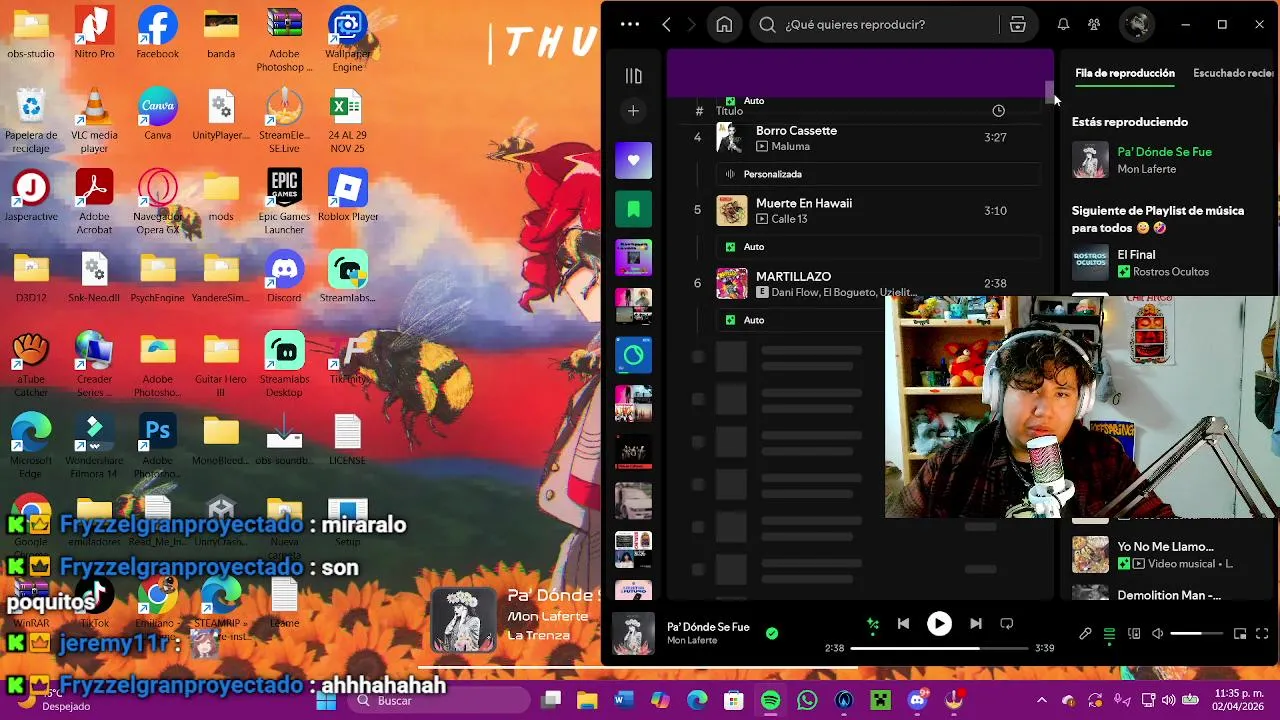Screen dimensions: 1280x720
Task: Open Spotify's three-dot menu
Action: pyautogui.click(x=629, y=24)
